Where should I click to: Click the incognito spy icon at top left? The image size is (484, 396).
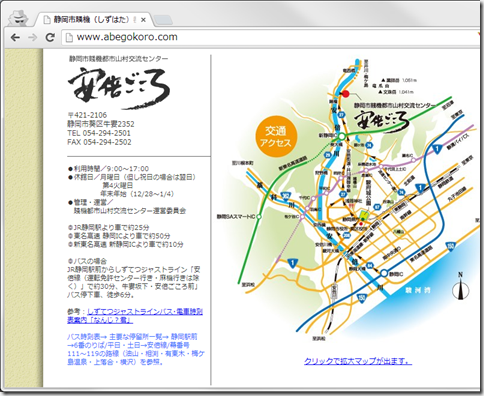pyautogui.click(x=19, y=19)
